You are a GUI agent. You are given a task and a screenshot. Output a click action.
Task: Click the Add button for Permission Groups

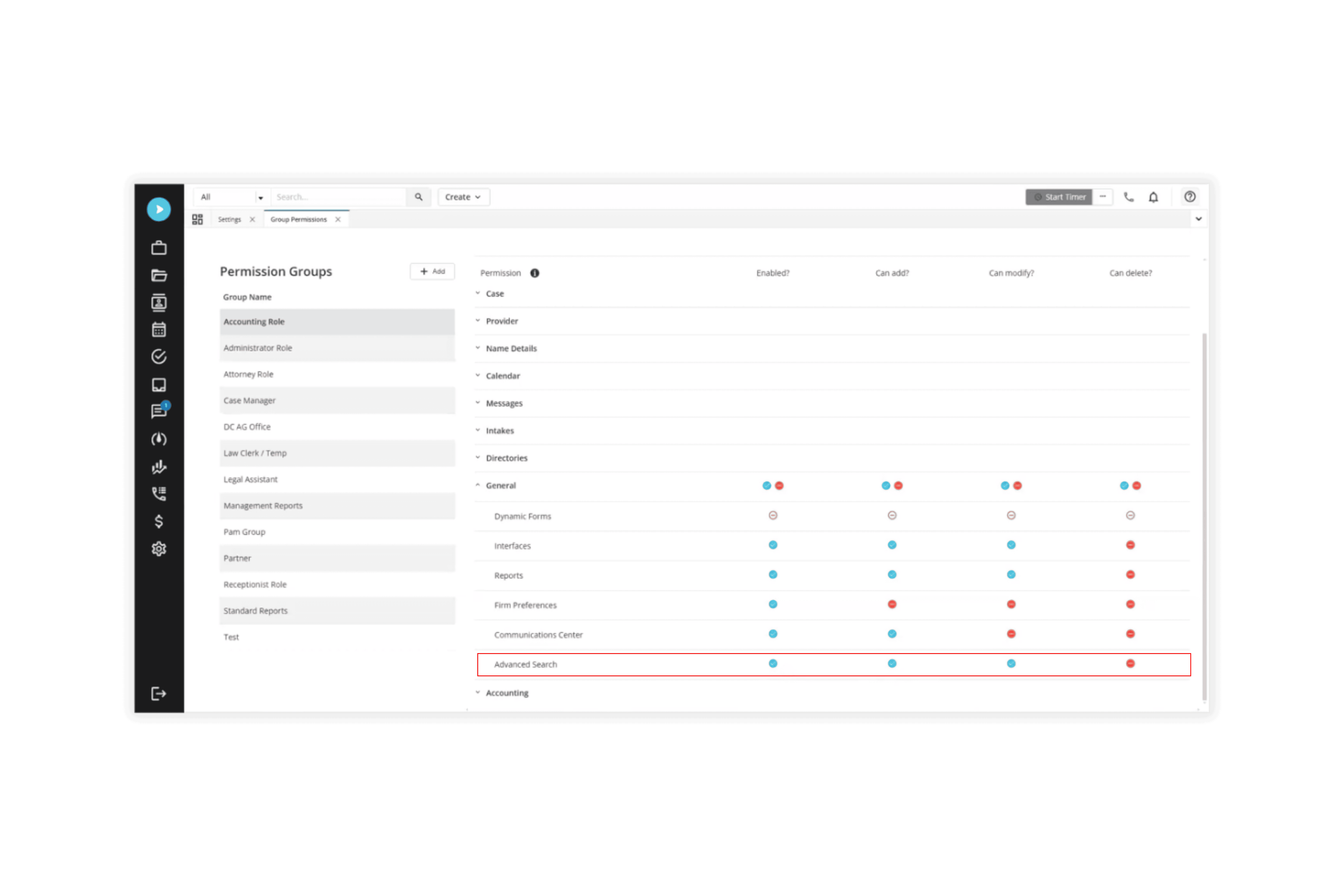[432, 271]
